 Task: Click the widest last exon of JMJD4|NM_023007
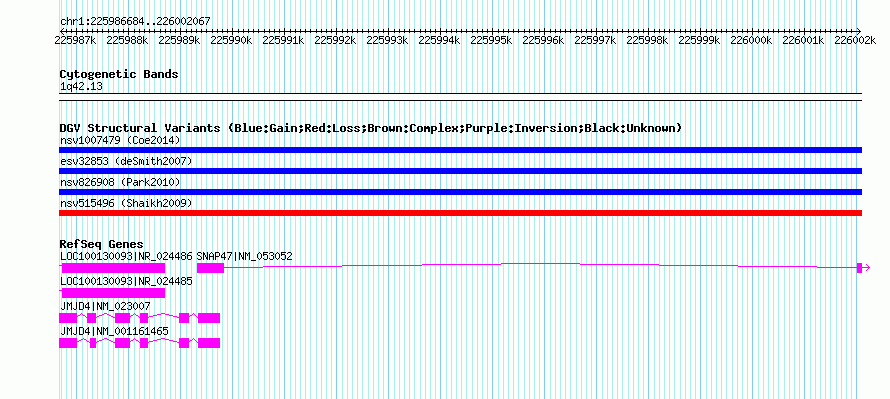pyautogui.click(x=209, y=318)
